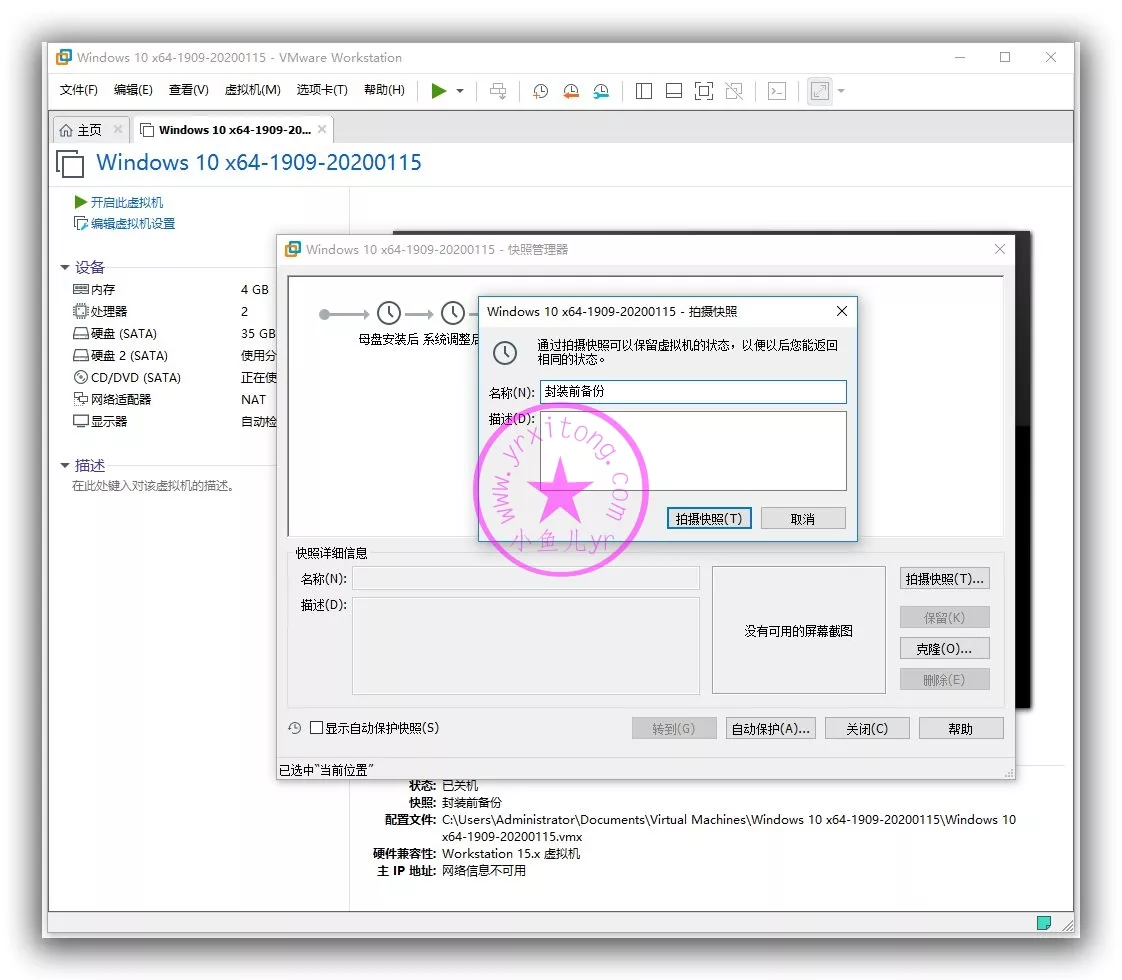
Task: Click the send Ctrl+Alt+Del toolbar icon
Action: (x=498, y=91)
